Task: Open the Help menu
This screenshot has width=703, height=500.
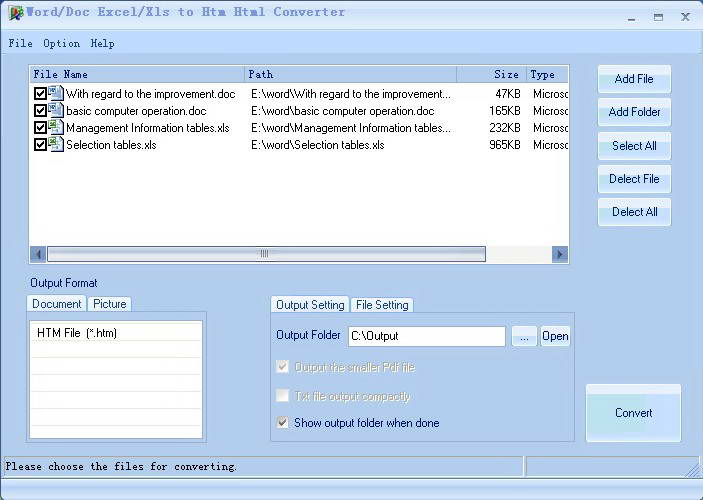Action: 102,43
